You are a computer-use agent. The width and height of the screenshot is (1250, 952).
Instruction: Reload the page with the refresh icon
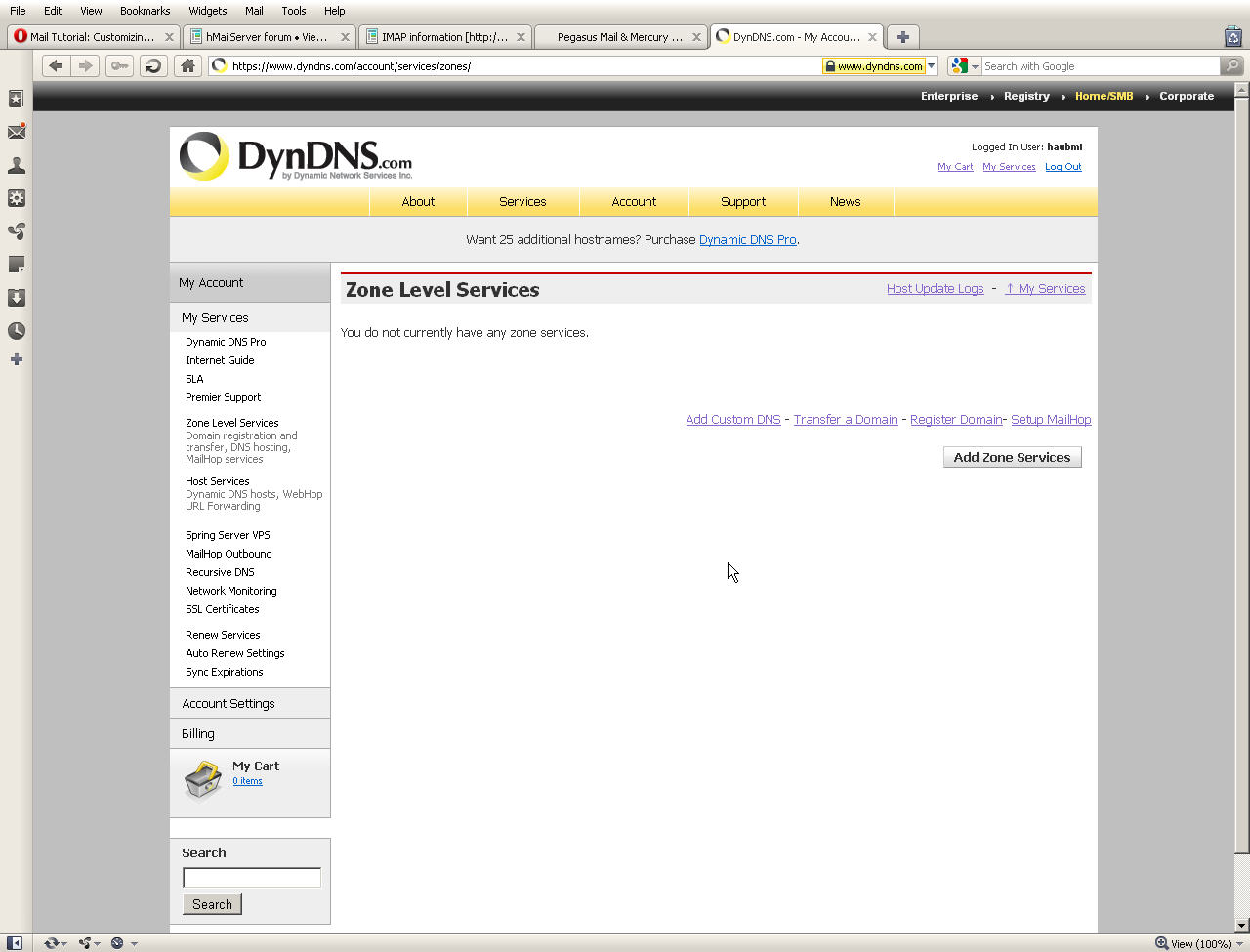tap(153, 65)
